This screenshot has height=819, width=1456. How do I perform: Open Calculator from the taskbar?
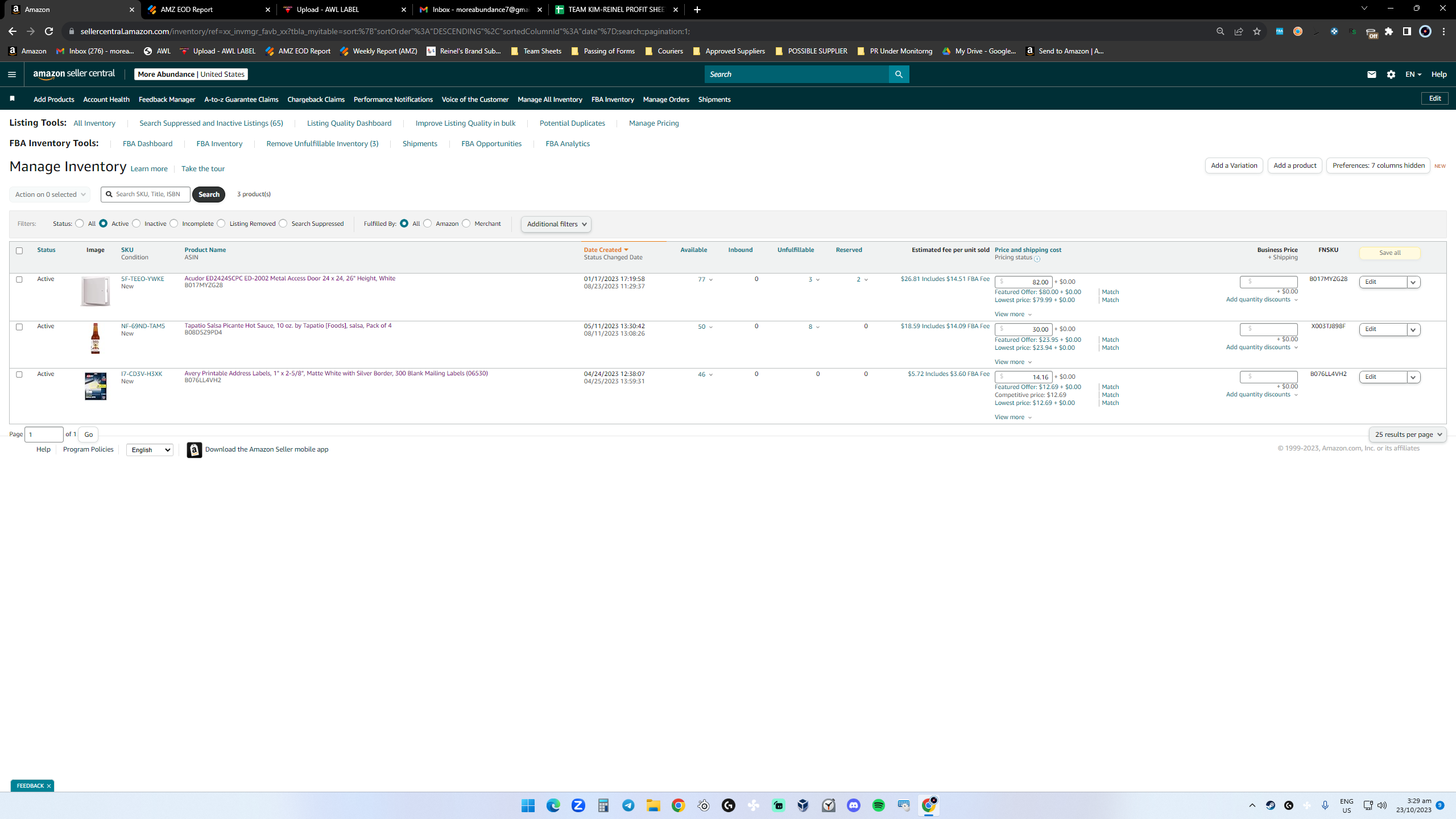click(603, 805)
